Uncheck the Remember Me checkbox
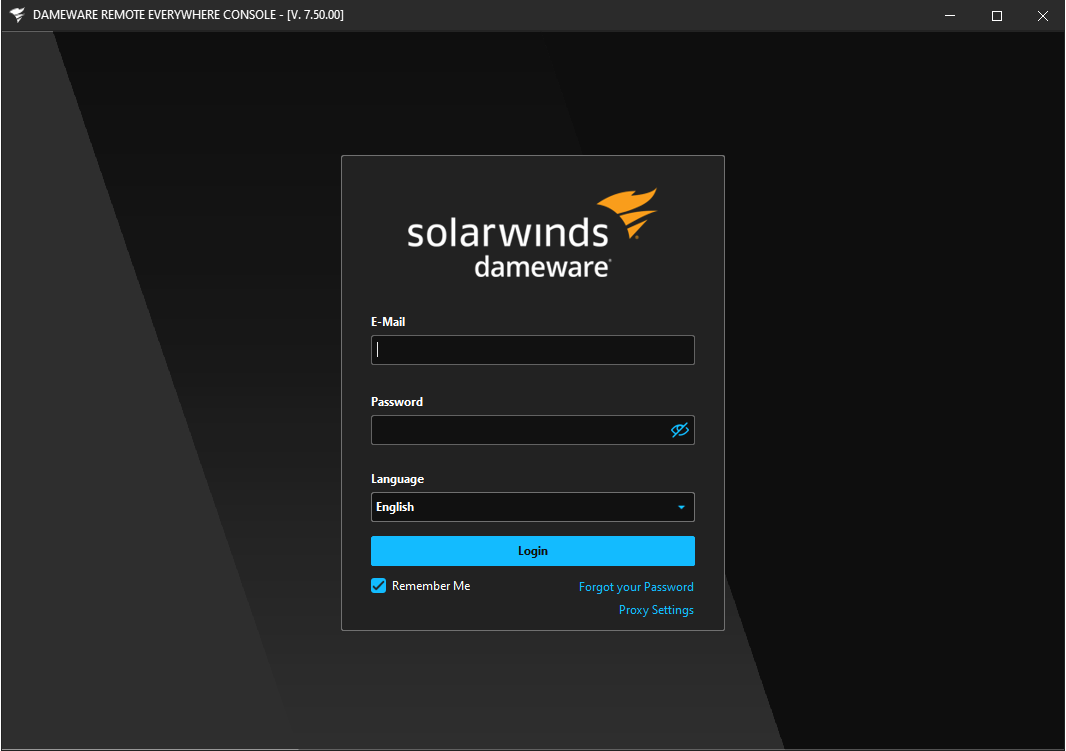This screenshot has width=1066, height=751. (x=379, y=586)
